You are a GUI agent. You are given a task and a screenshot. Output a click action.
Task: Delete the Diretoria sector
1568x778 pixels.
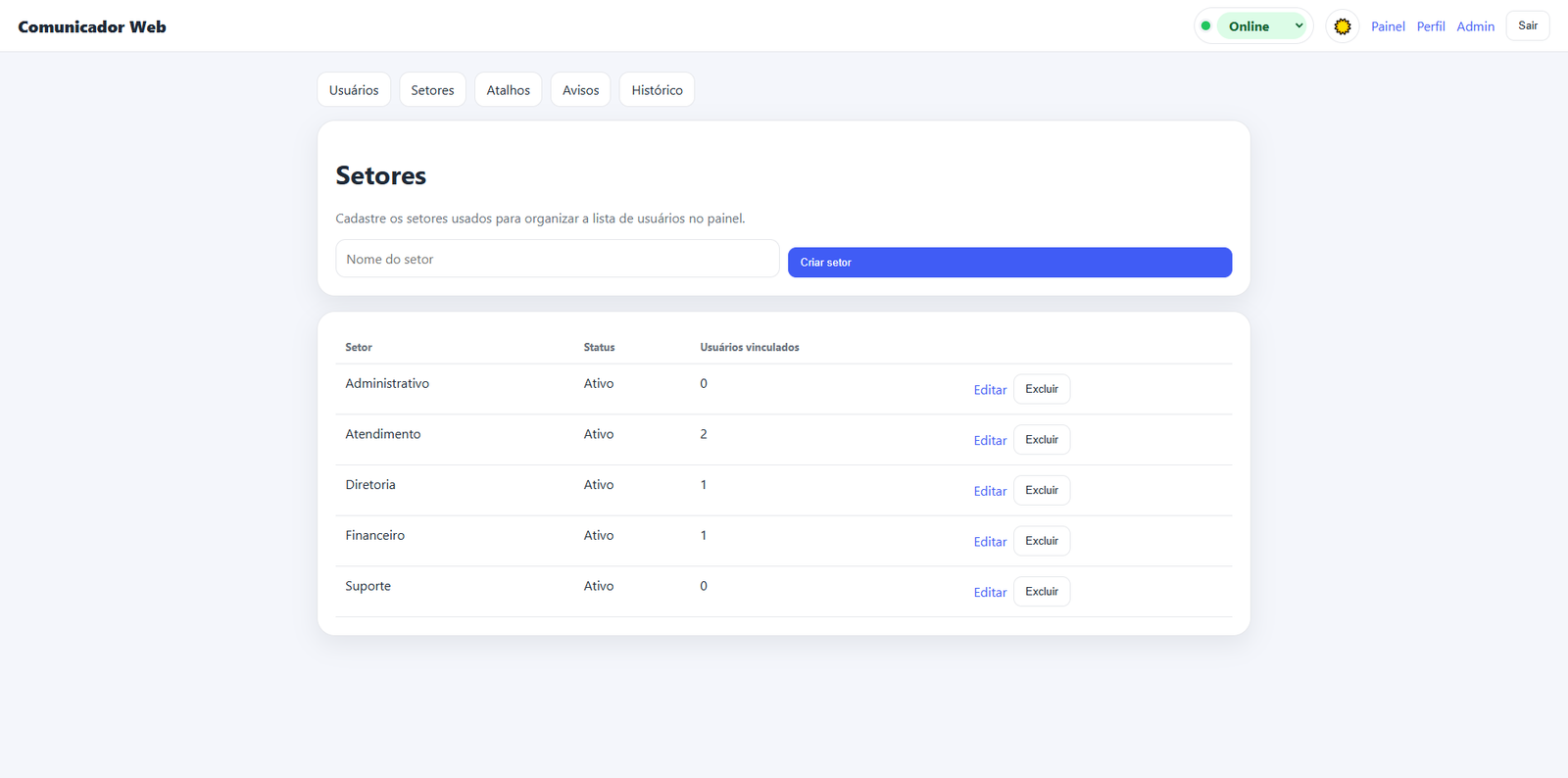coord(1042,490)
